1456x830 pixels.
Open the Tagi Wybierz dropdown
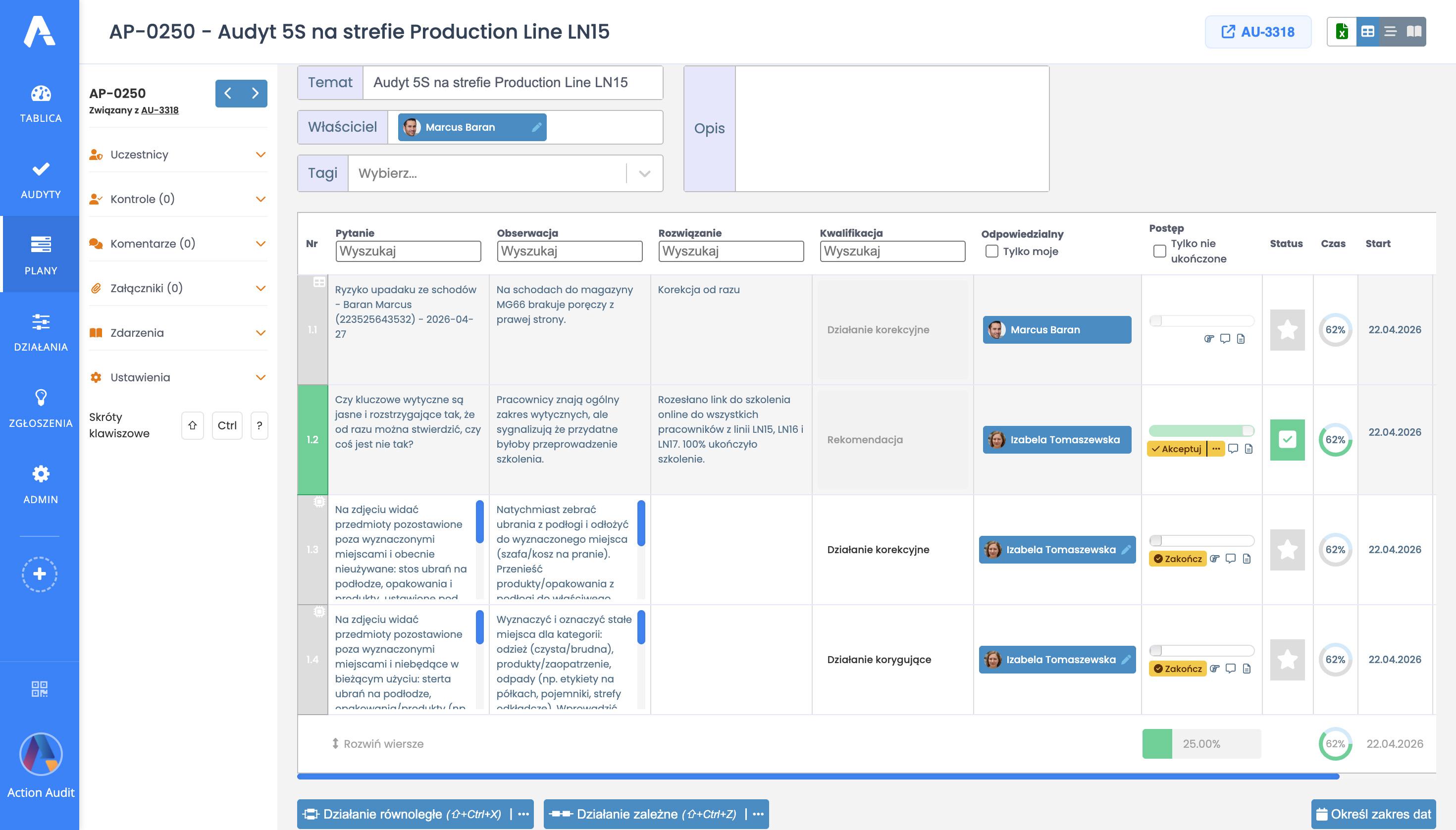[505, 173]
